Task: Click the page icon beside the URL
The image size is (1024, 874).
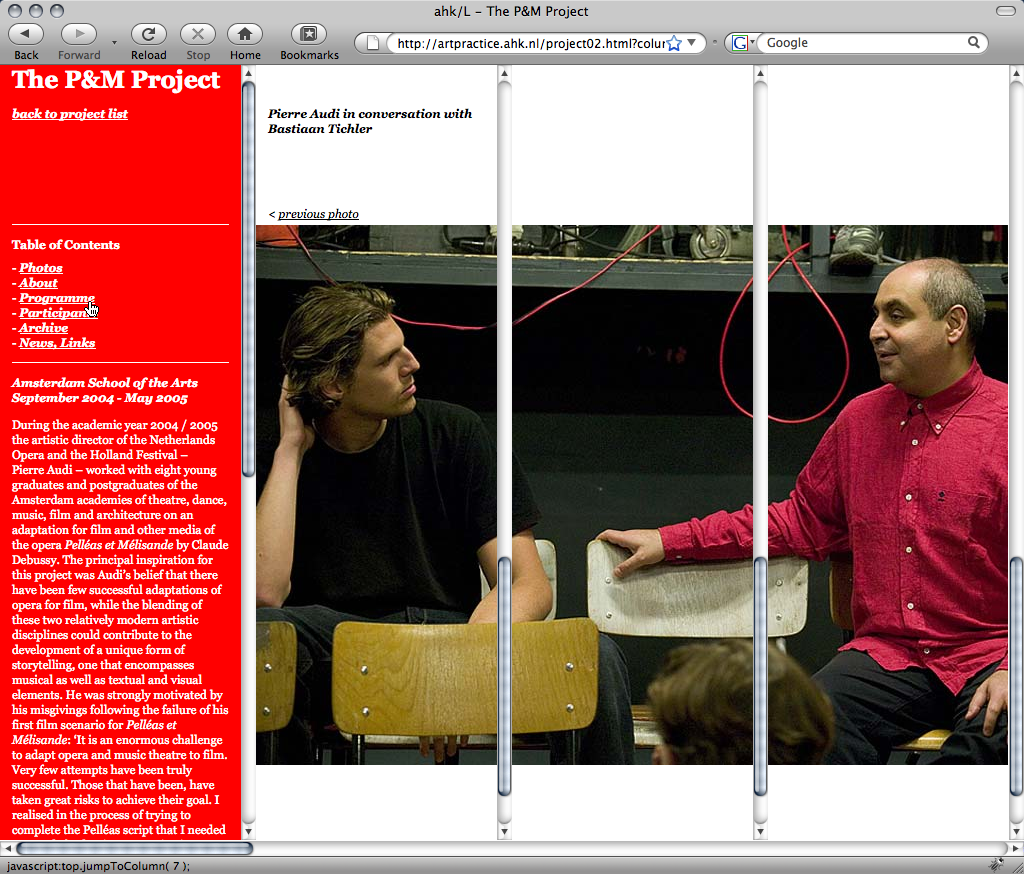Action: point(372,43)
